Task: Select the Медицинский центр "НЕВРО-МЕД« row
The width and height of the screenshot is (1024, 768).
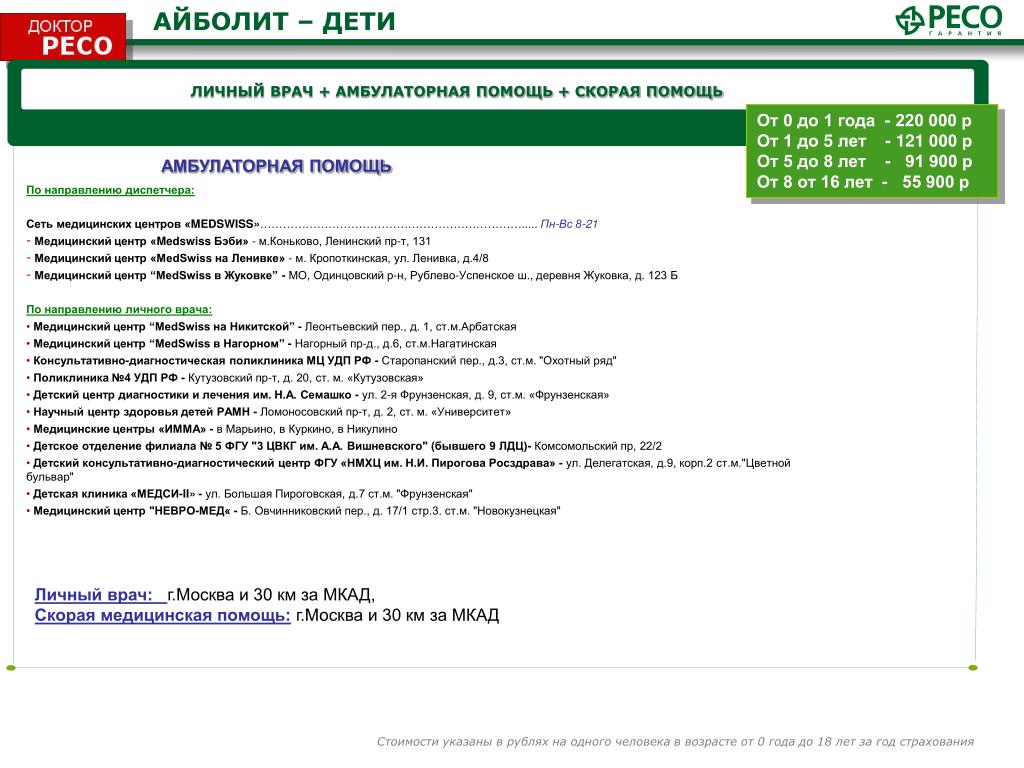Action: 293,511
